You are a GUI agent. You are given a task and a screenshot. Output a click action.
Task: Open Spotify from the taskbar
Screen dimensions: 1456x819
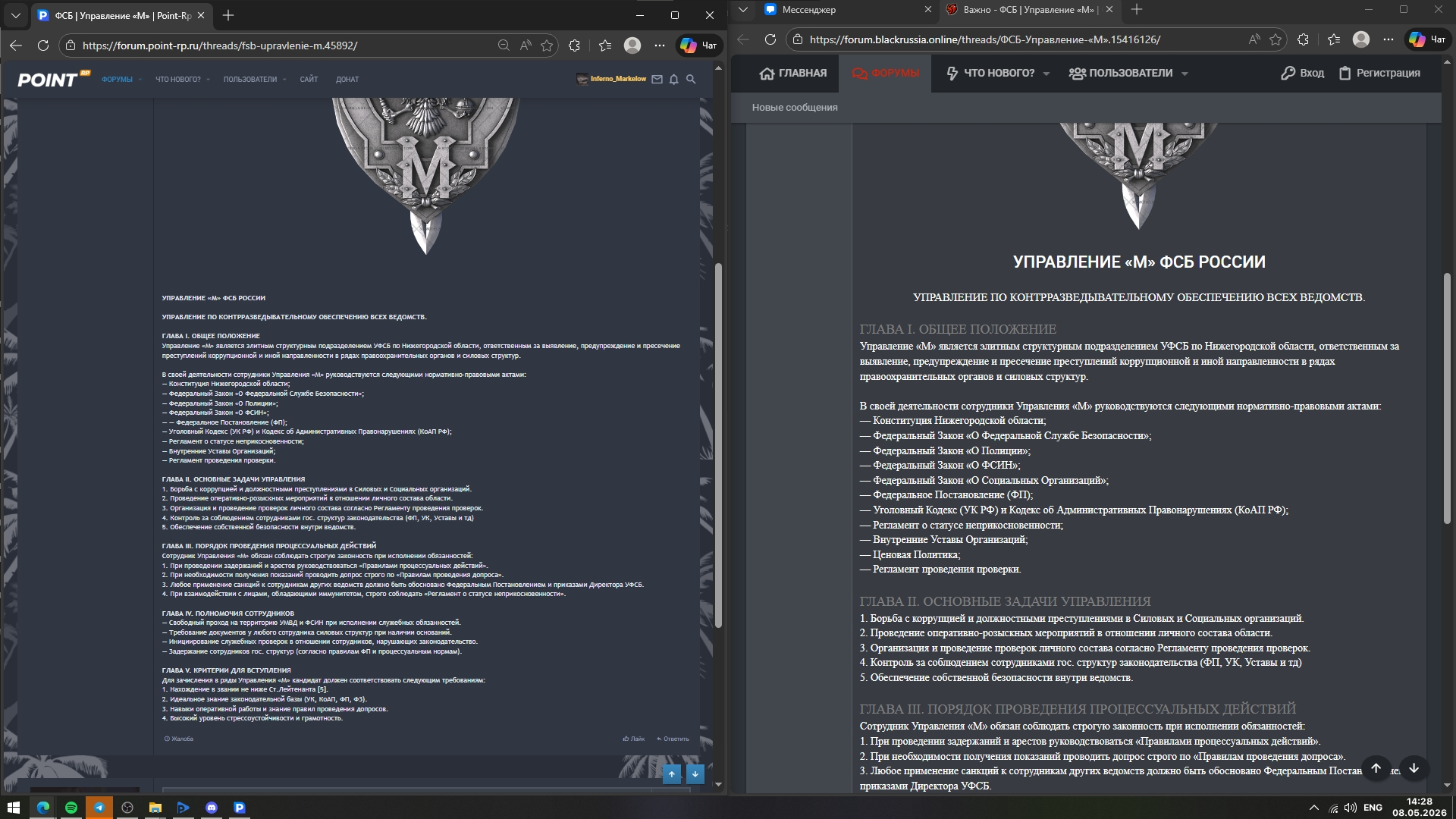[x=71, y=808]
